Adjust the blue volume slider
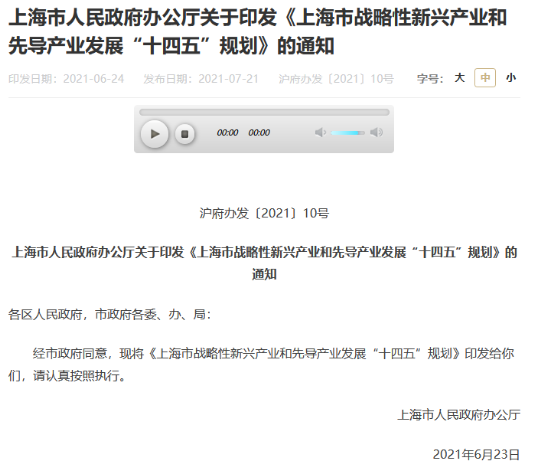 click(348, 133)
